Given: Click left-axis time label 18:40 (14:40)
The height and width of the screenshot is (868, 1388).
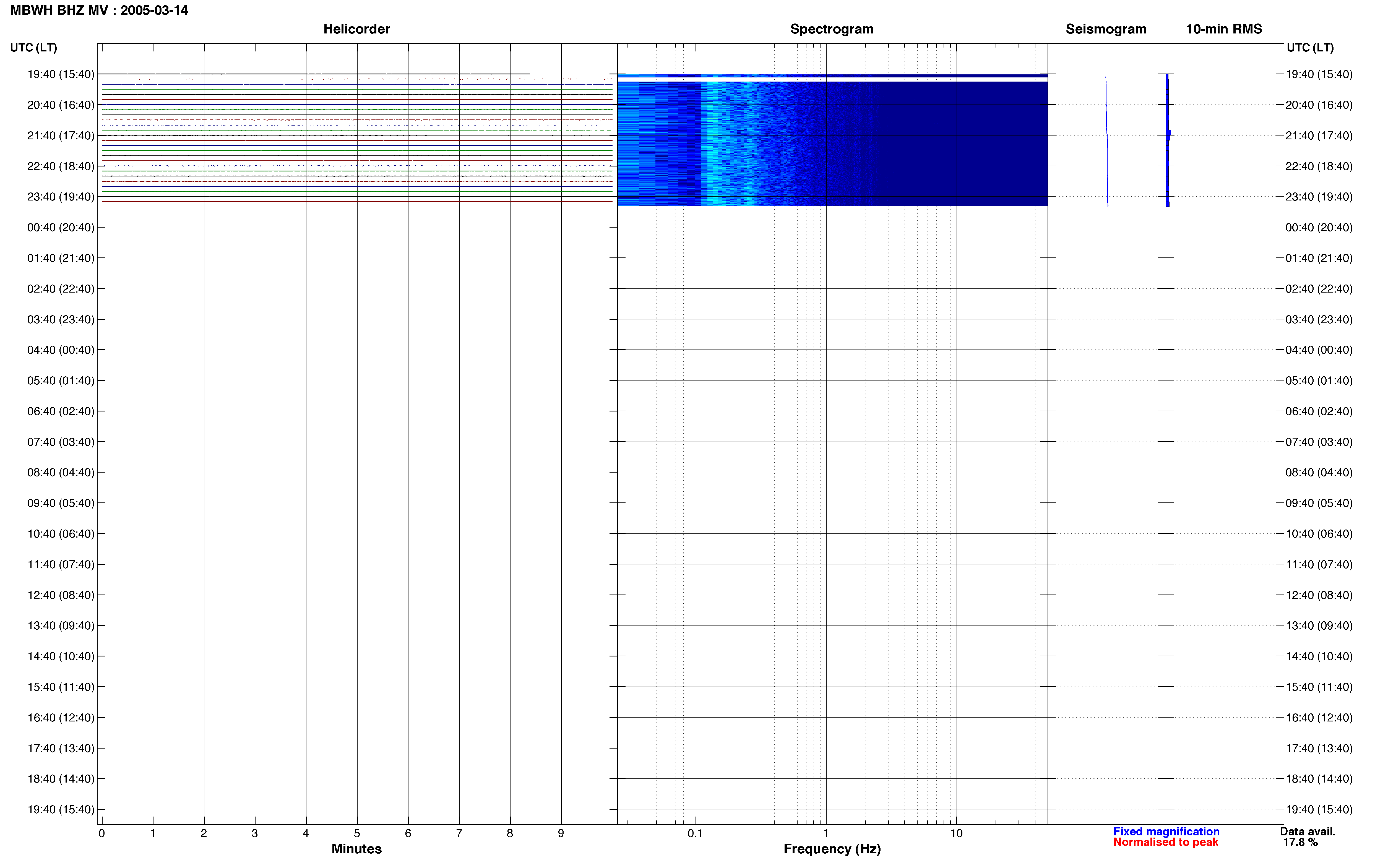Looking at the screenshot, I should coord(61,779).
